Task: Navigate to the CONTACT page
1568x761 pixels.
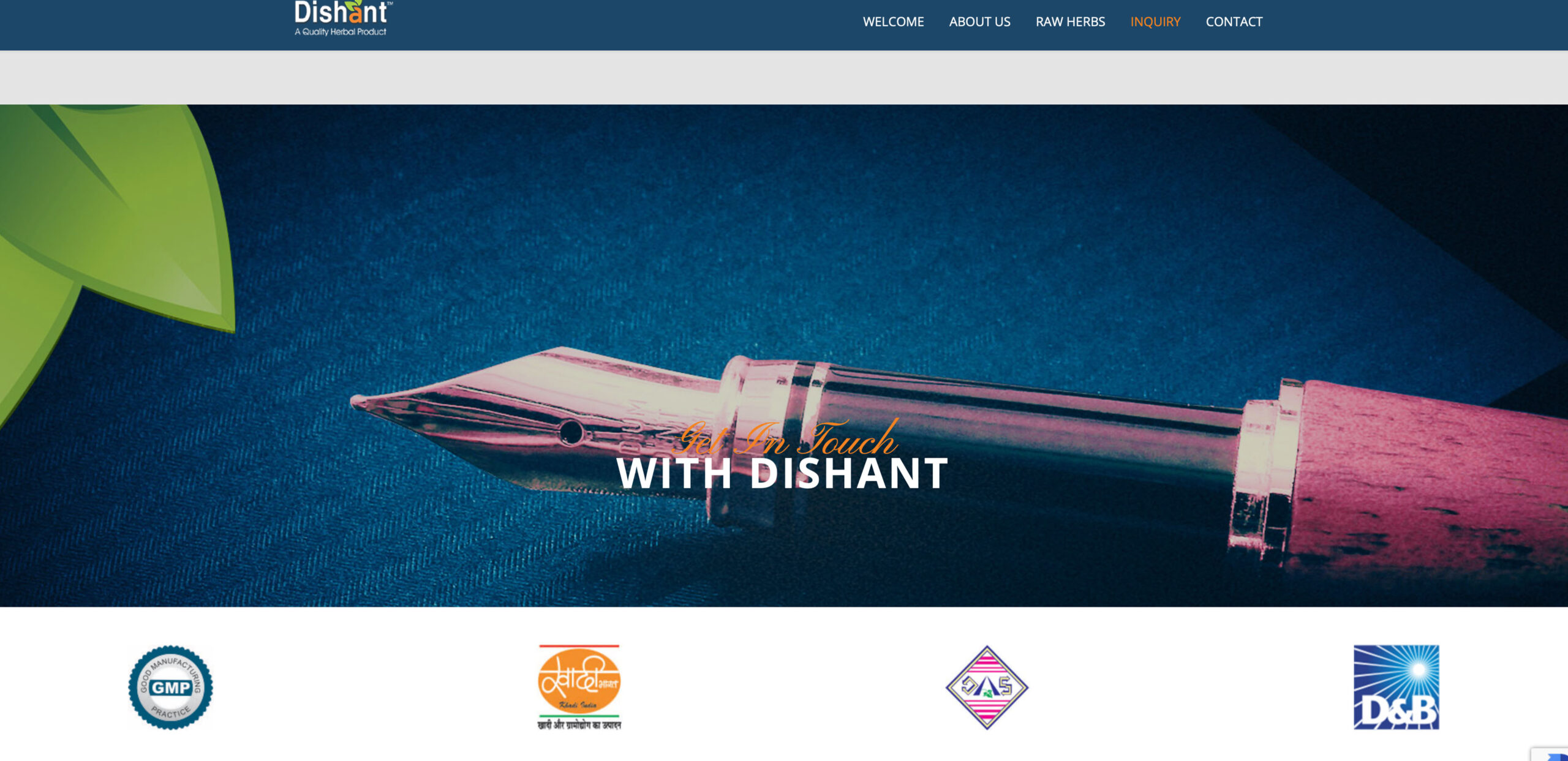Action: click(1234, 22)
